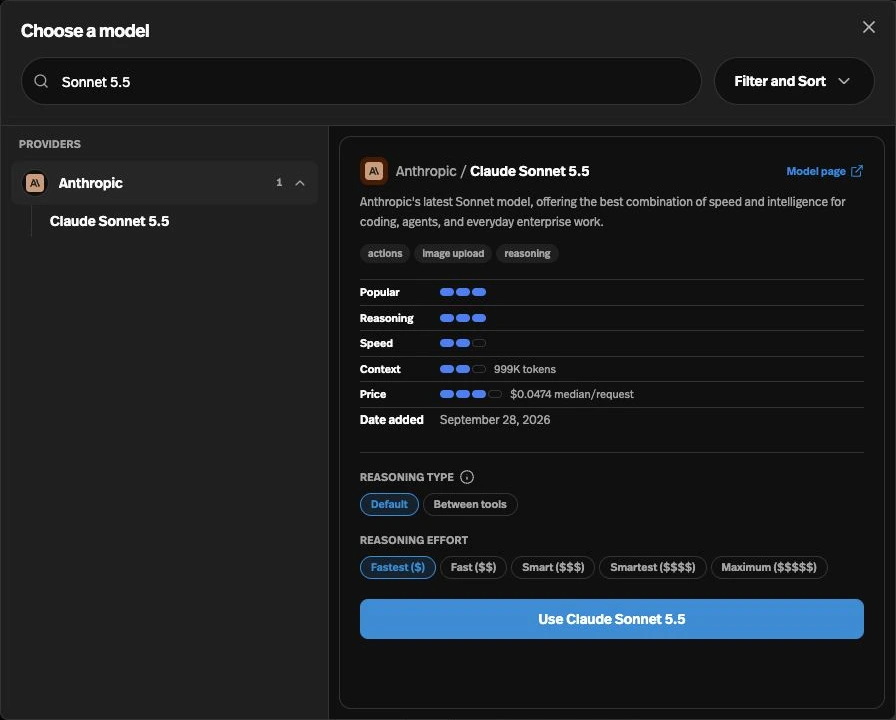Click the PROVIDERS section heading
The width and height of the screenshot is (896, 720).
[x=50, y=144]
